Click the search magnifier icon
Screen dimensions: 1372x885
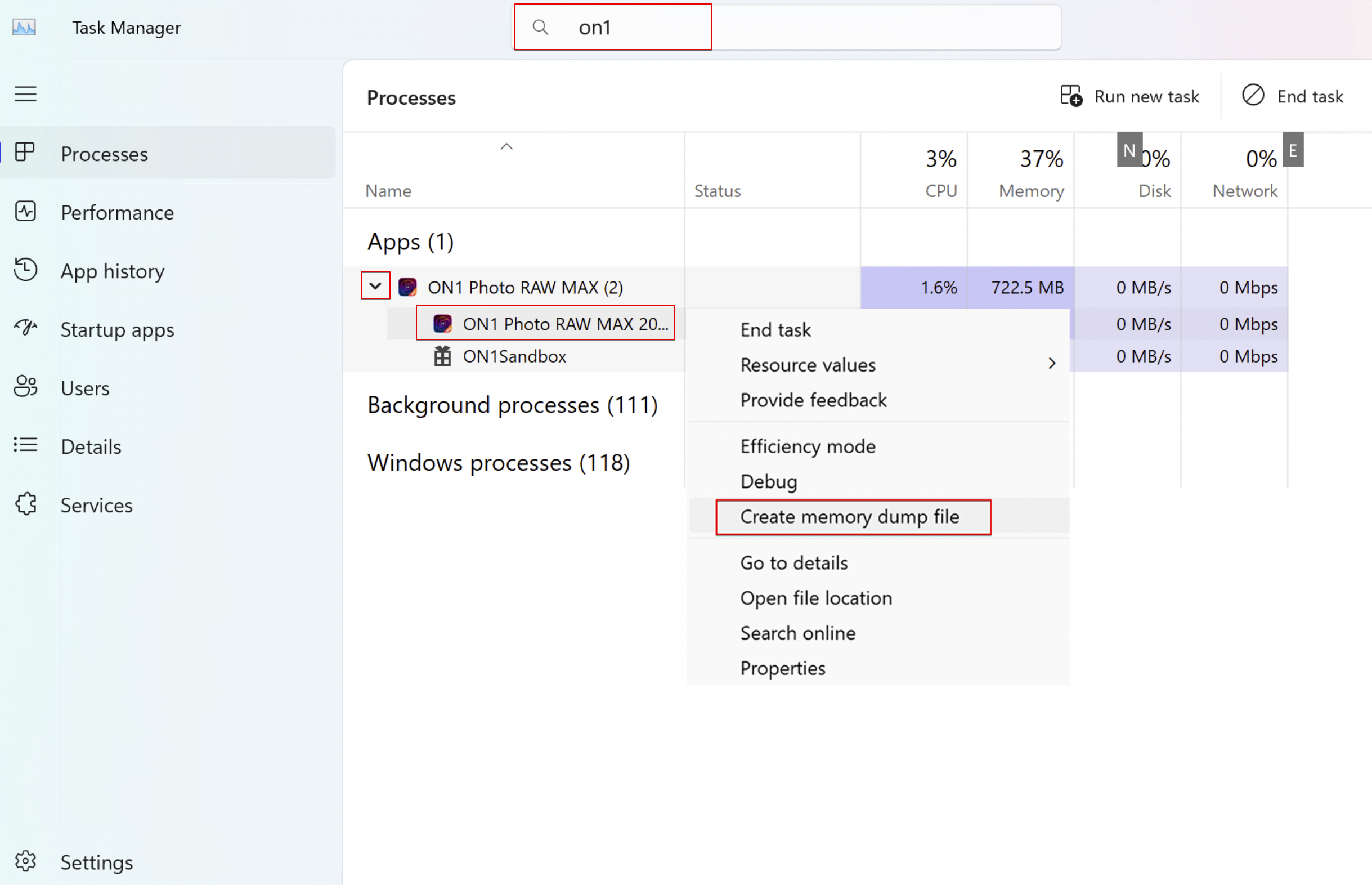(540, 27)
